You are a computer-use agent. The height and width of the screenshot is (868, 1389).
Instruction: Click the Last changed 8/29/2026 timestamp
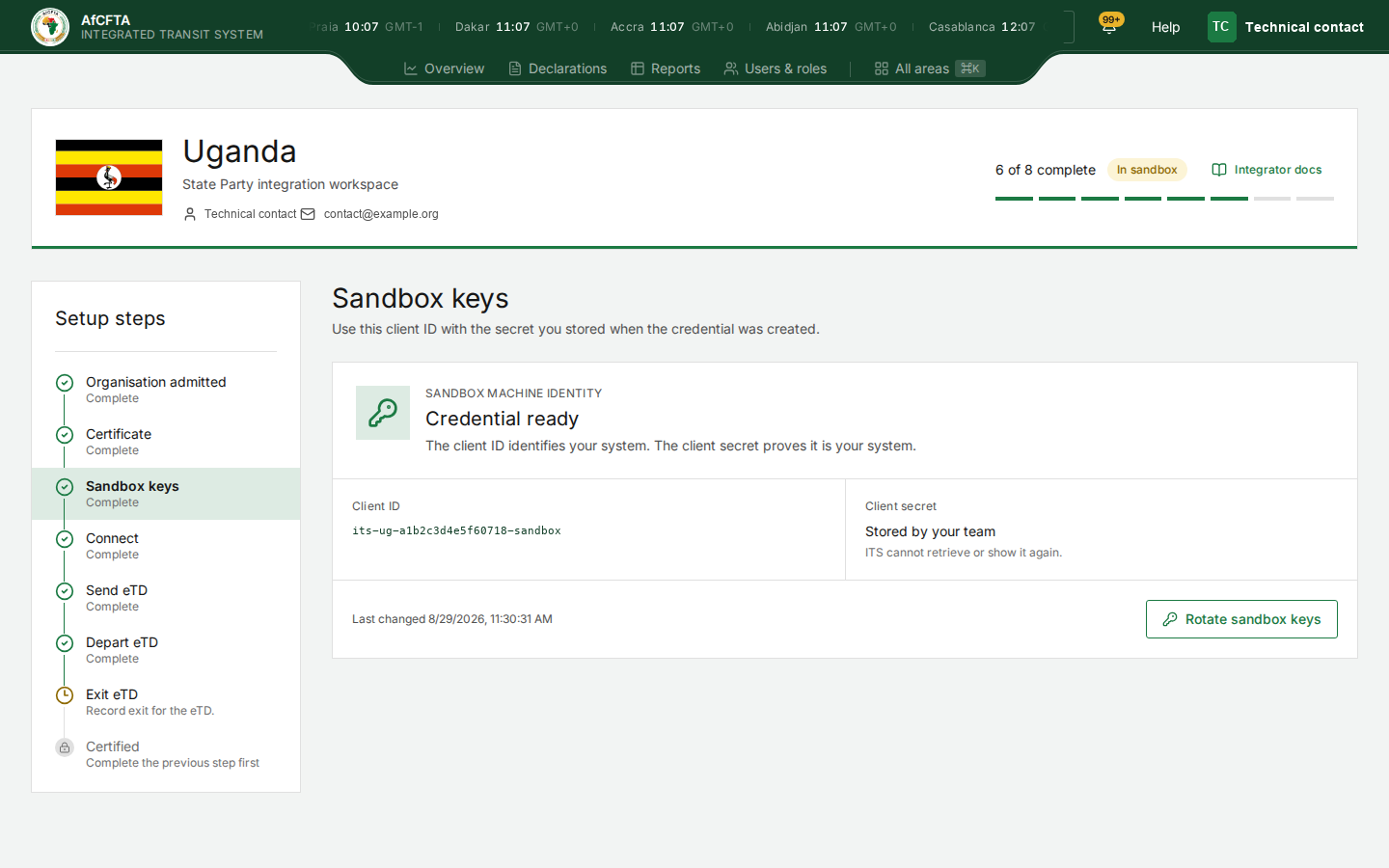tap(452, 619)
